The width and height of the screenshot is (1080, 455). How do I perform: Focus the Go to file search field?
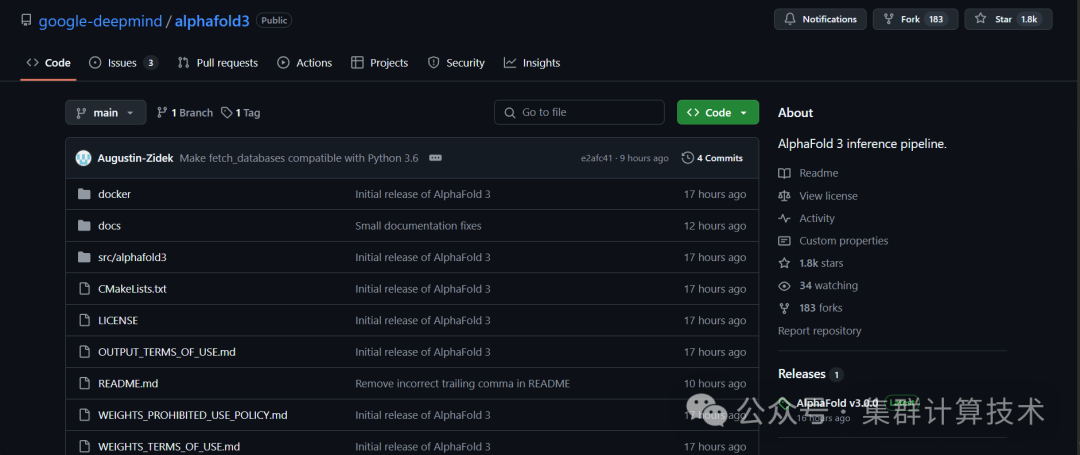(x=579, y=112)
